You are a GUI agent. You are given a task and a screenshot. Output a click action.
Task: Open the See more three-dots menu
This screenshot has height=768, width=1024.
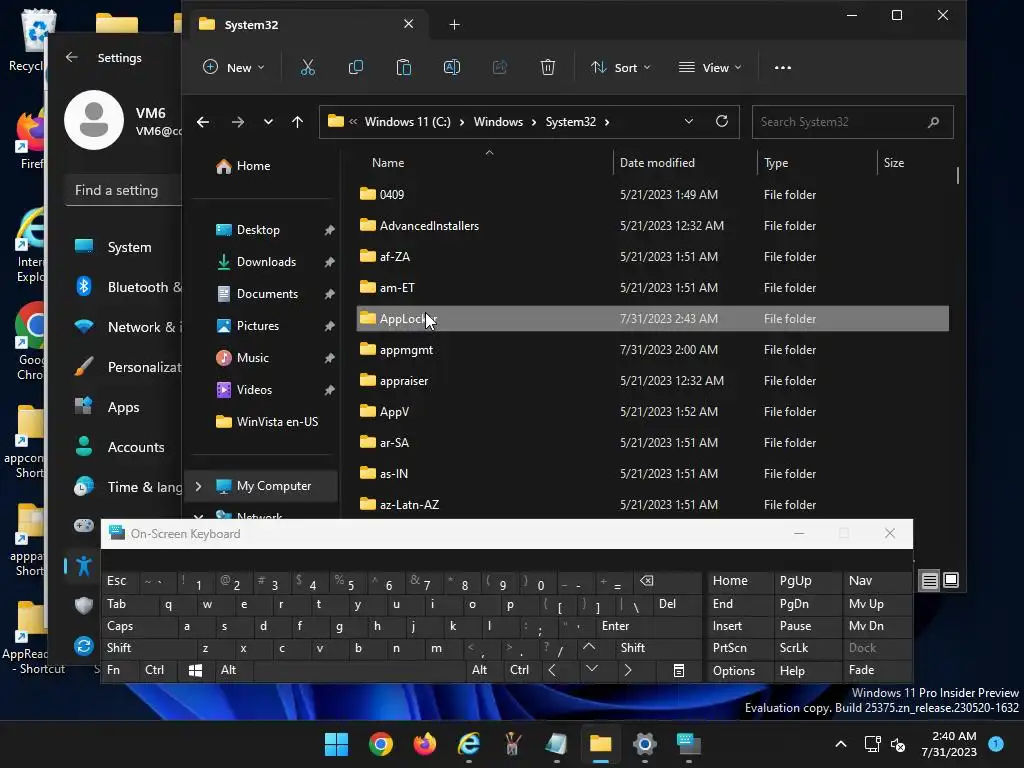click(782, 67)
